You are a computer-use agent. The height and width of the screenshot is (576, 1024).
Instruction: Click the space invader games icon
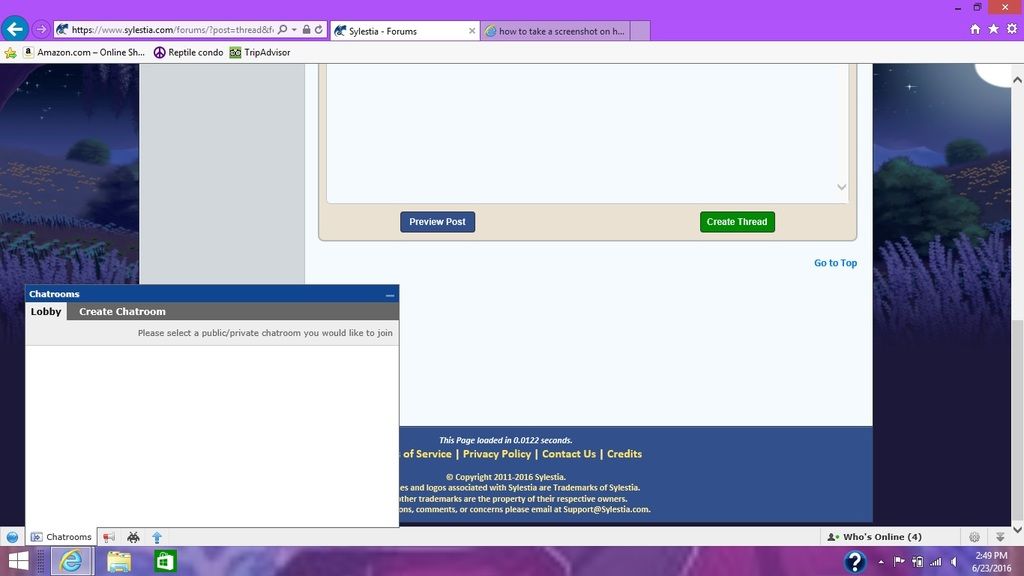click(x=133, y=537)
